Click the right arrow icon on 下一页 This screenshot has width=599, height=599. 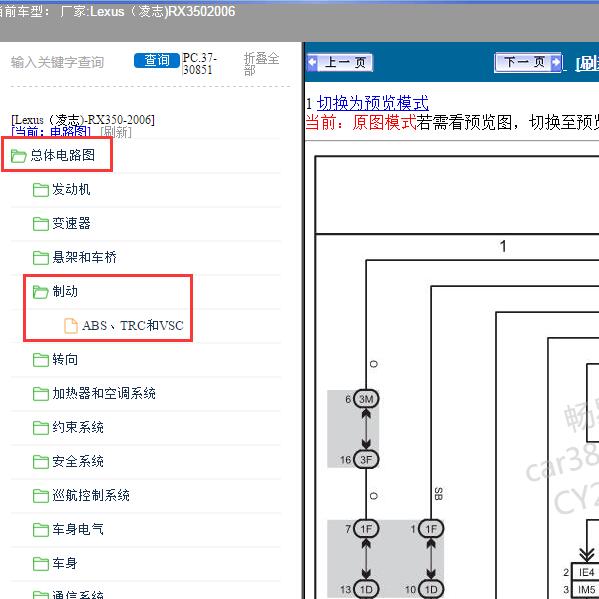click(555, 62)
